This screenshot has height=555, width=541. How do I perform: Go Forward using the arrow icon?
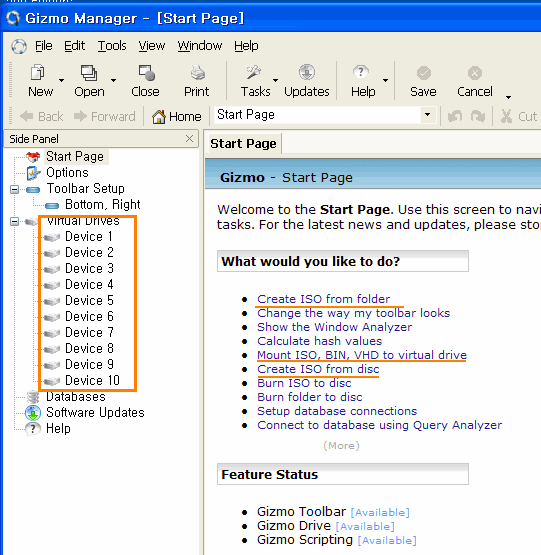[x=80, y=116]
